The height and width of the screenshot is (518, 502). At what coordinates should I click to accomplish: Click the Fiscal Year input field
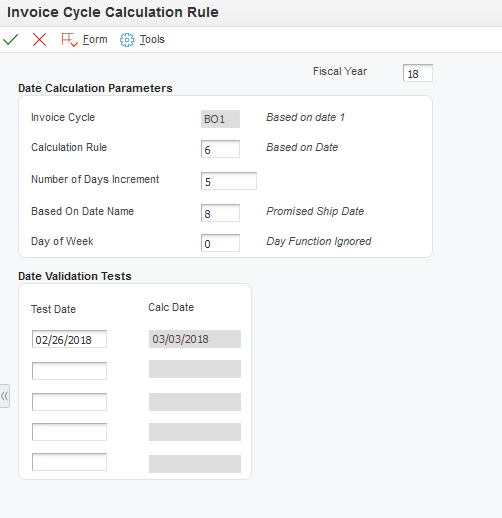418,73
